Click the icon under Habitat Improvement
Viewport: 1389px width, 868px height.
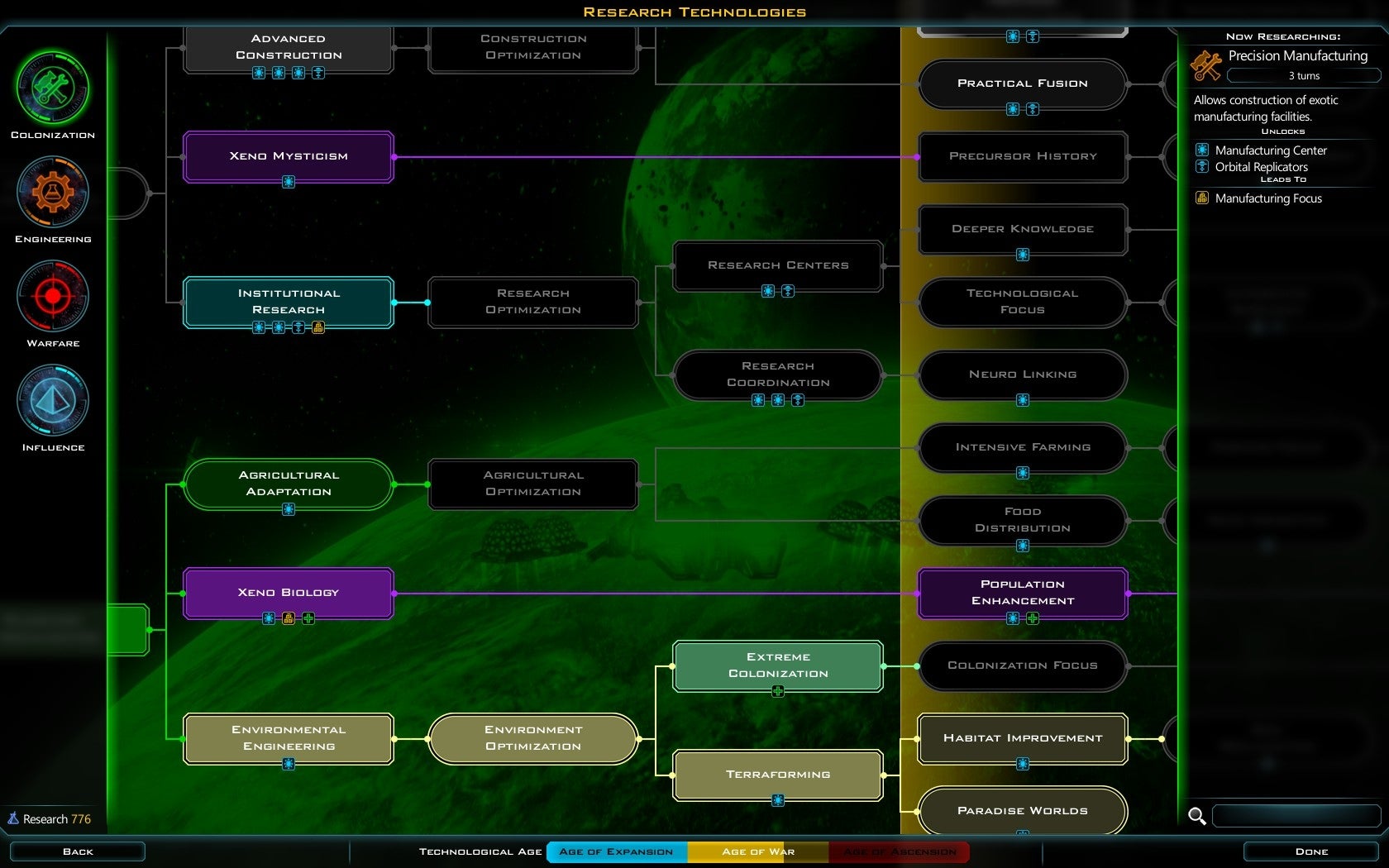pos(1023,764)
